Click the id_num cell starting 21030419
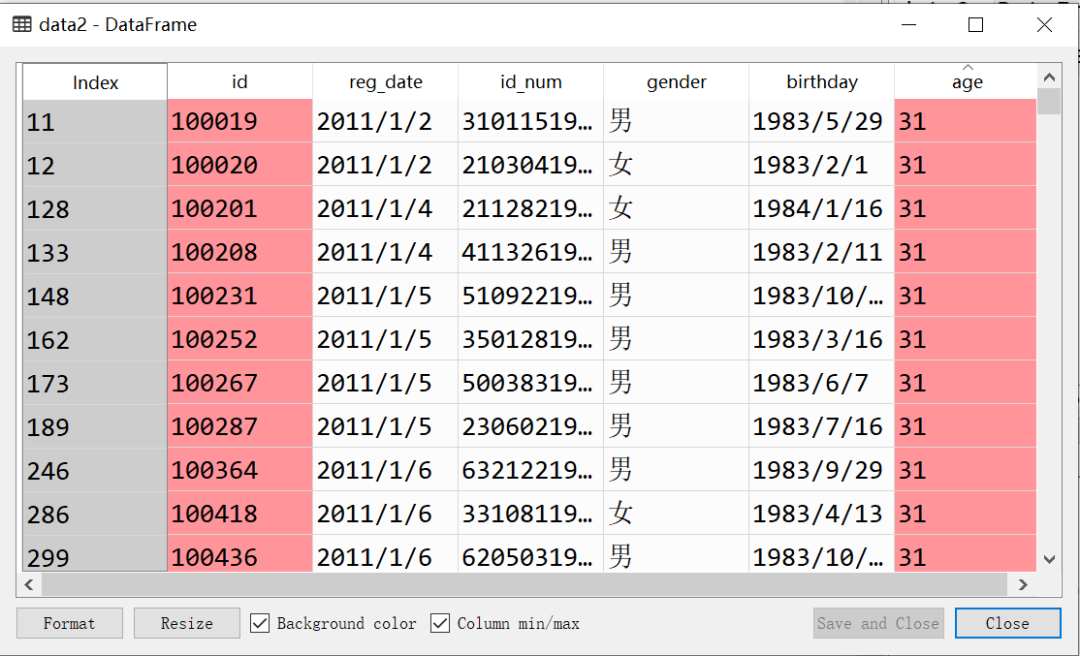The width and height of the screenshot is (1080, 656). click(530, 165)
